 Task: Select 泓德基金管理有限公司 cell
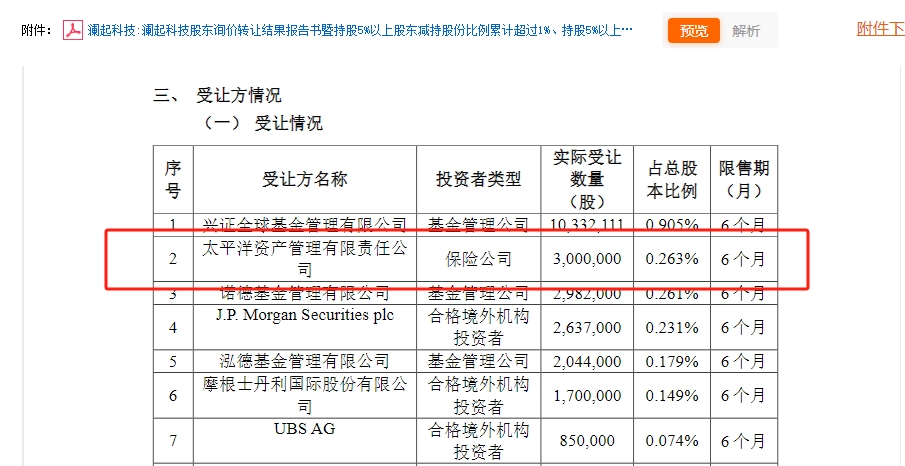pyautogui.click(x=305, y=361)
